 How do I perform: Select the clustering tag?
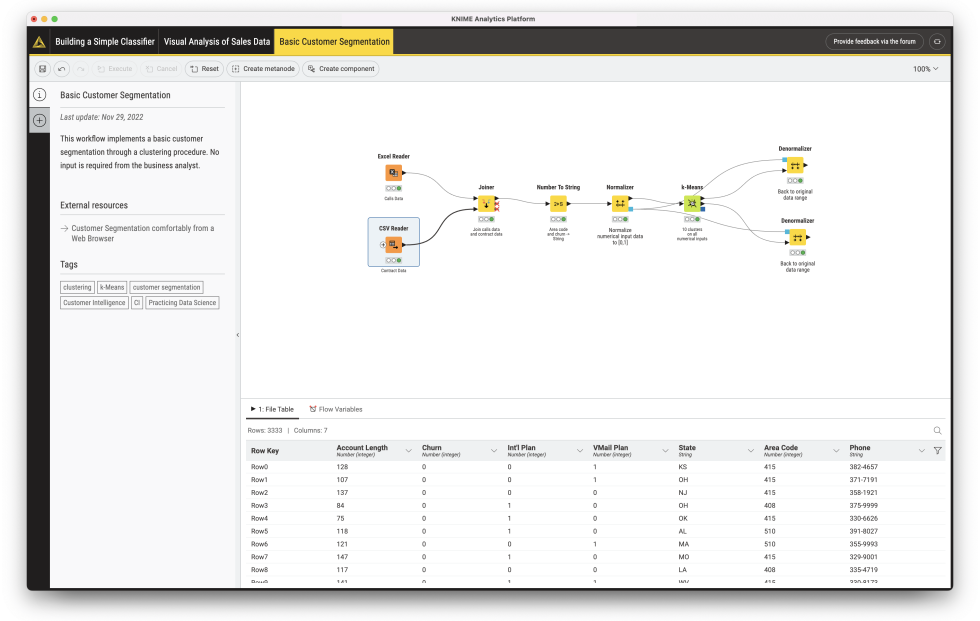click(77, 287)
